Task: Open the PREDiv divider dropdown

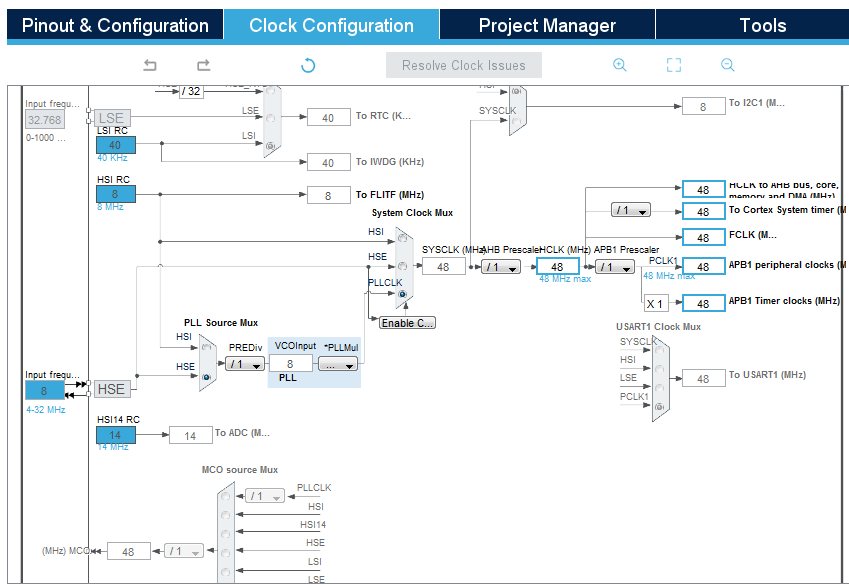Action: pyautogui.click(x=244, y=364)
